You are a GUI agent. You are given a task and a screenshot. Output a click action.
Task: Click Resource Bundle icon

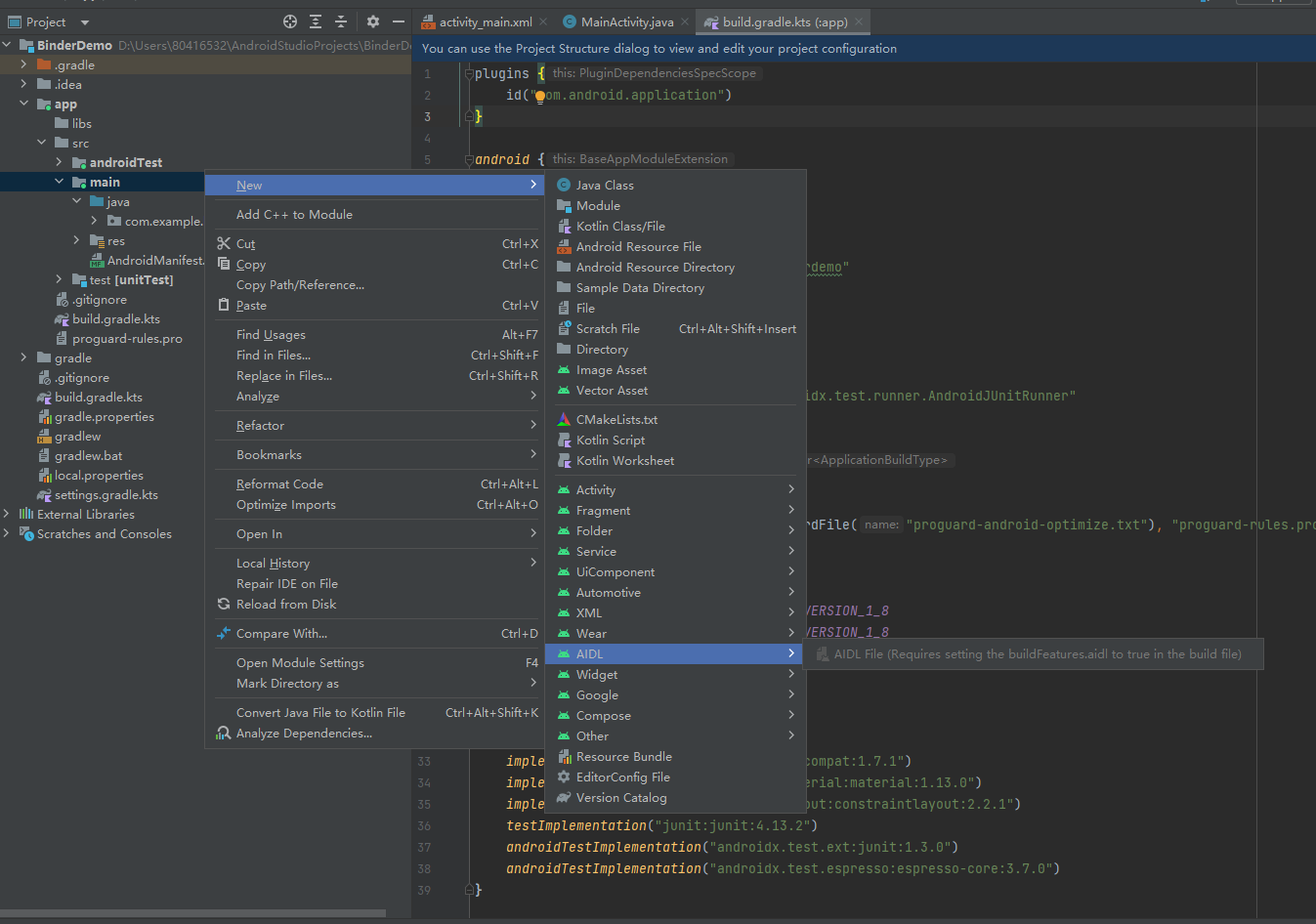pos(564,756)
